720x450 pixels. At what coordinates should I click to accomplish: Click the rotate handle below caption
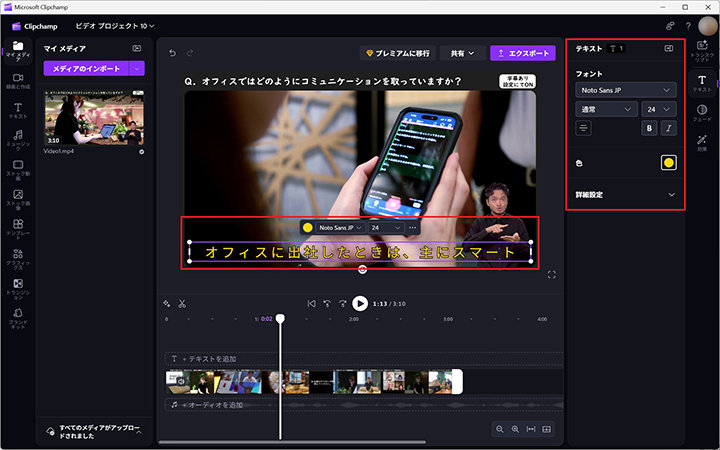[362, 270]
